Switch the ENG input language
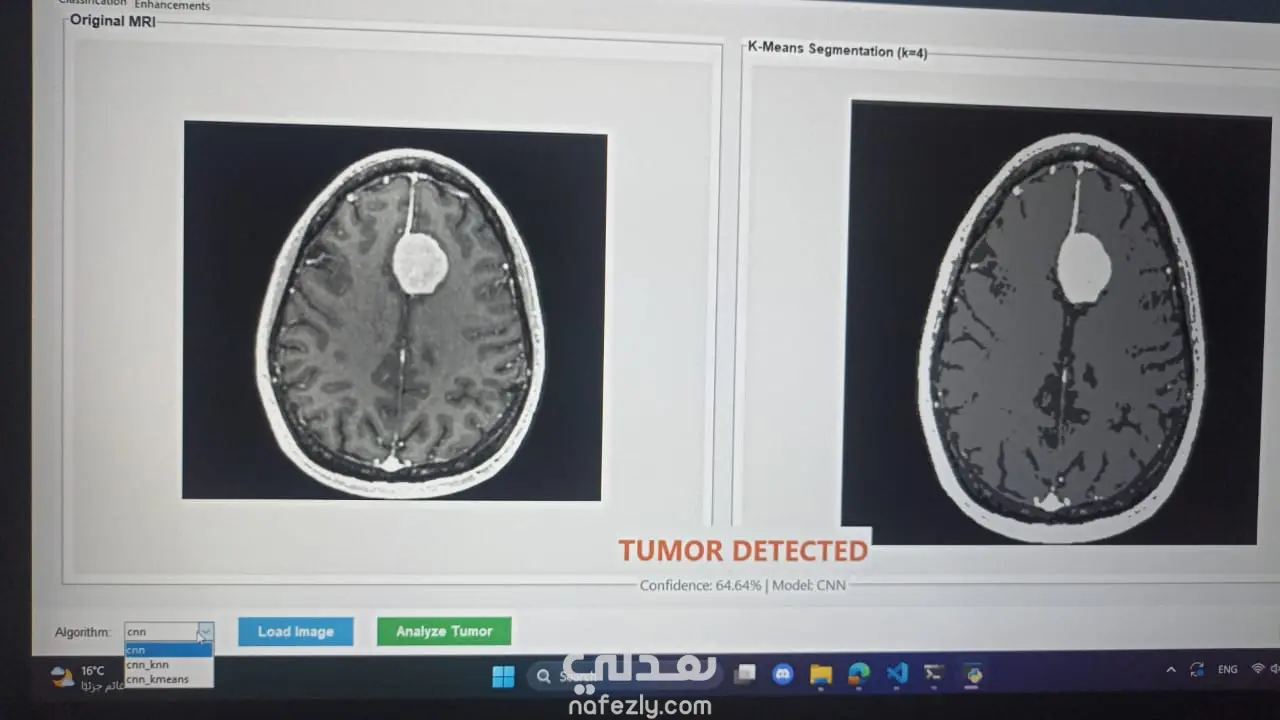 pos(1228,670)
